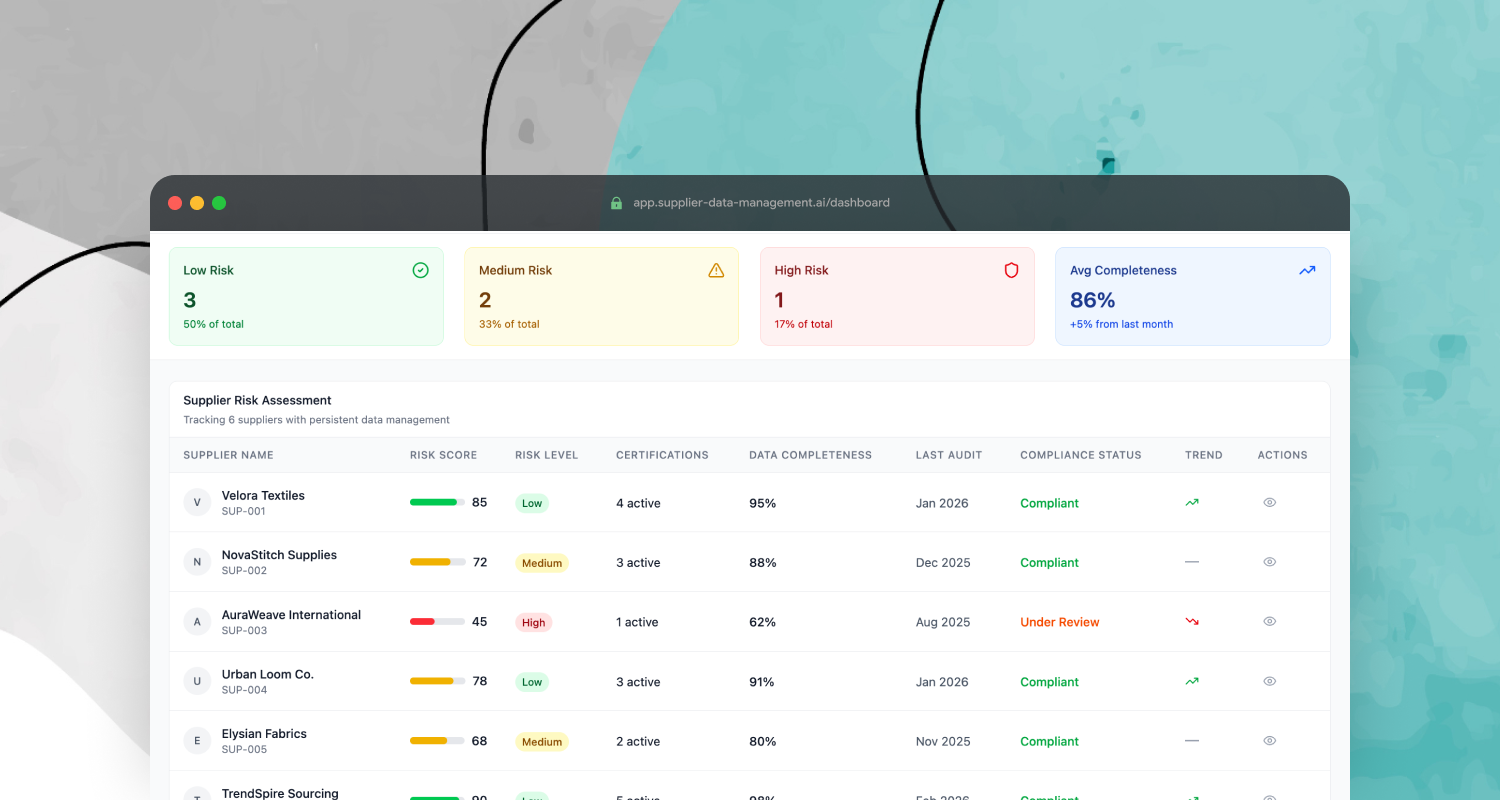Click the Medium risk badge for NovaStitch Supplies

[x=542, y=563]
